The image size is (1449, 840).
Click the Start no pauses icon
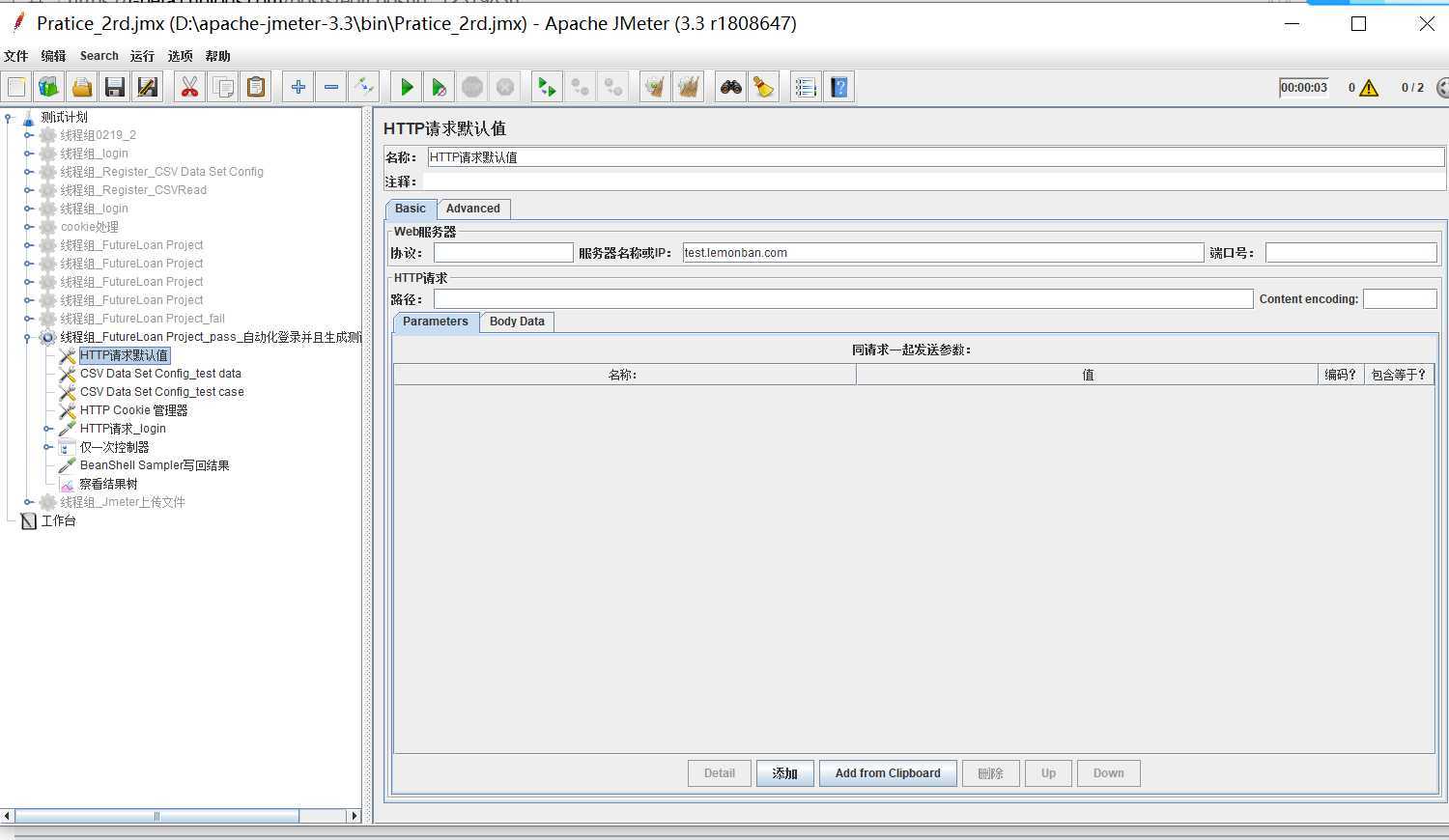[440, 88]
